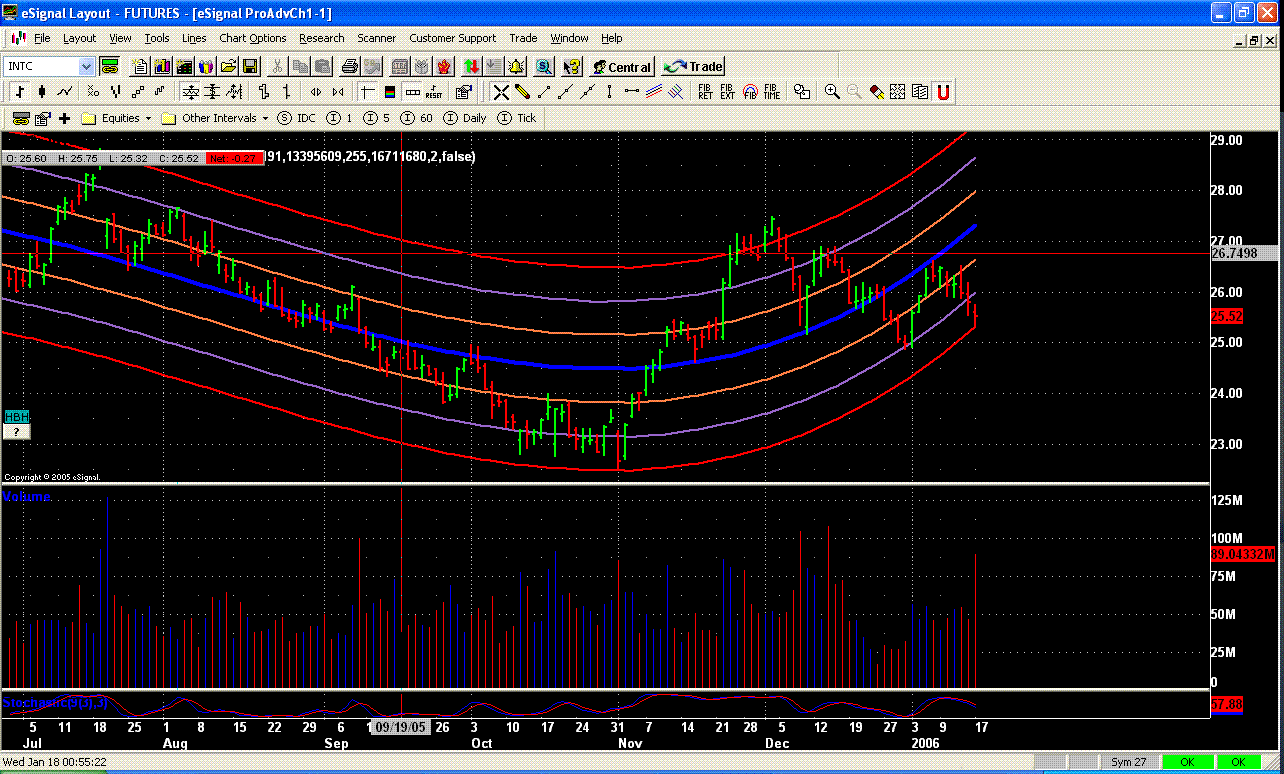The image size is (1284, 774).
Task: Toggle the Daily interval
Action: point(466,117)
